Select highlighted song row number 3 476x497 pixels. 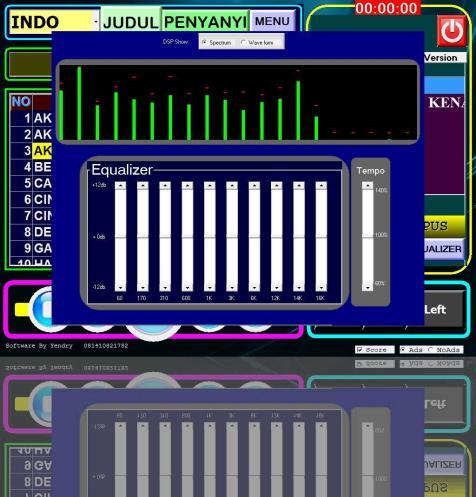tap(32, 151)
